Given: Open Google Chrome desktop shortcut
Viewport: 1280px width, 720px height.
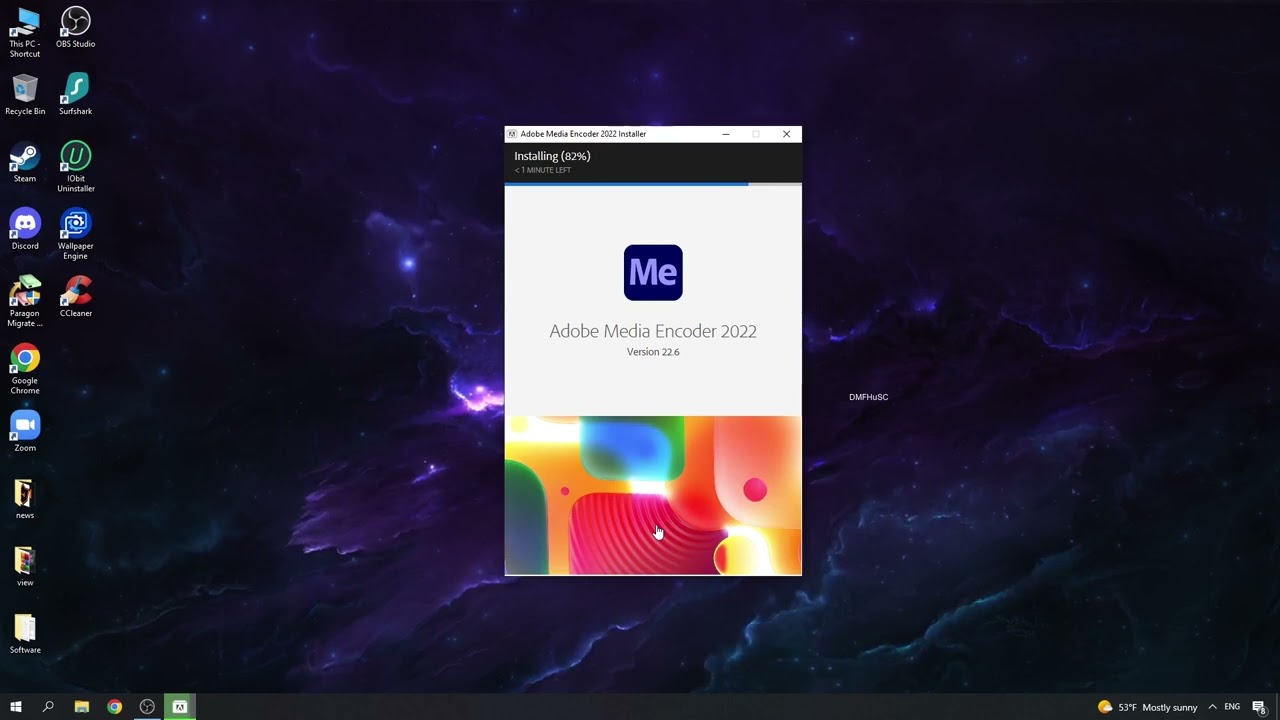Looking at the screenshot, I should coord(25,368).
